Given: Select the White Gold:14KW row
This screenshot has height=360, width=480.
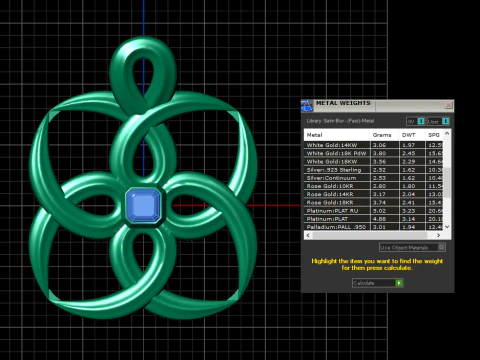Looking at the screenshot, I should point(374,145).
